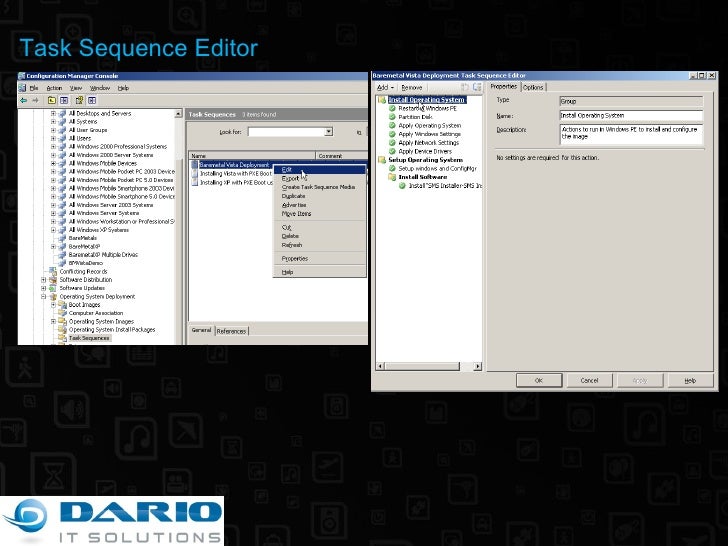Click the Baremetal Vista Deployment item icon
The image size is (728, 546).
point(194,165)
